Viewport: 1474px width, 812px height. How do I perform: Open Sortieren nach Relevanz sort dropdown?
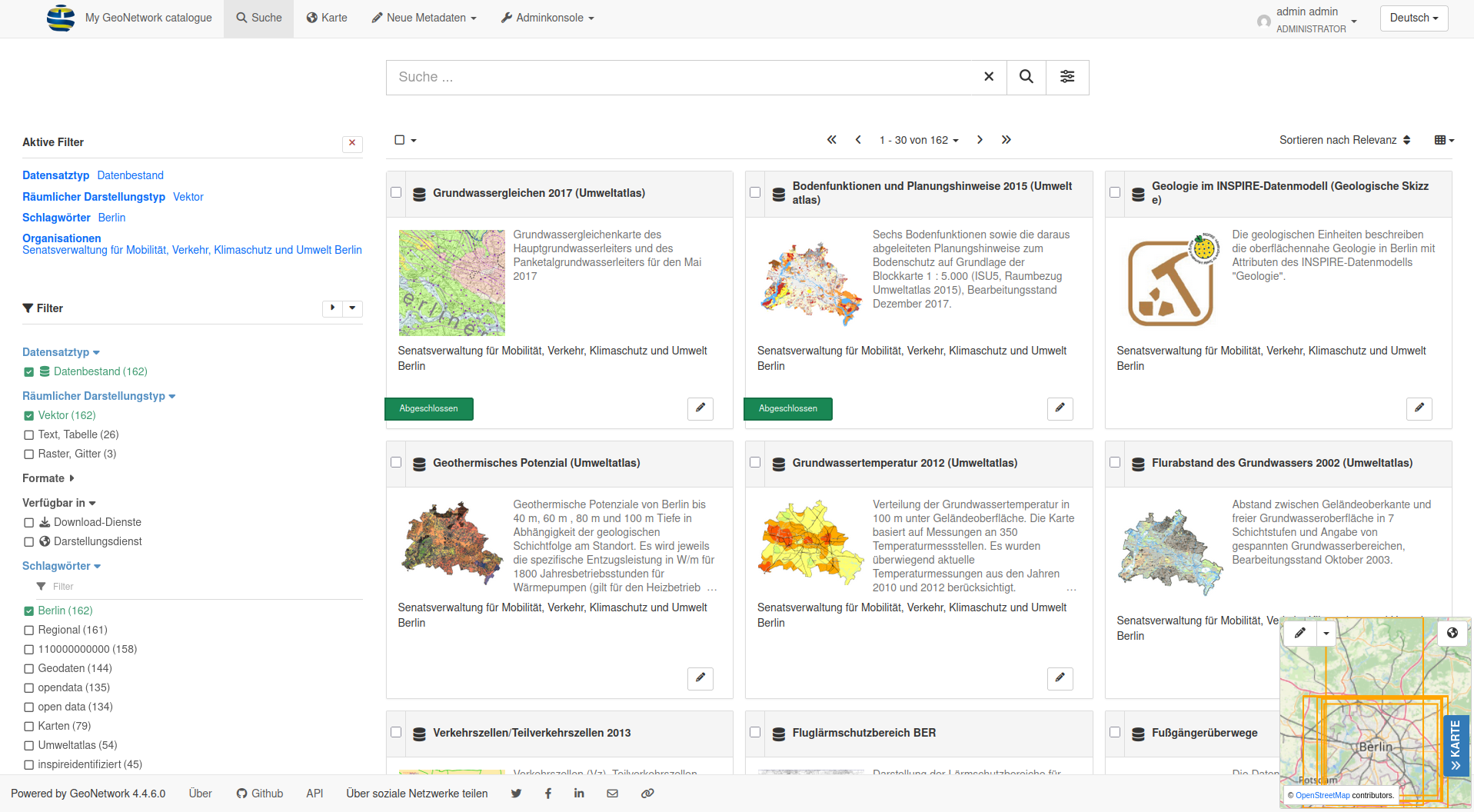coord(1344,140)
